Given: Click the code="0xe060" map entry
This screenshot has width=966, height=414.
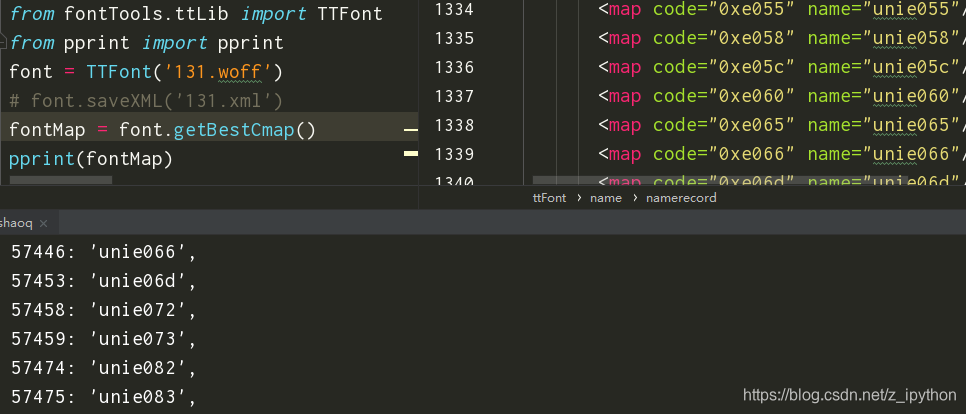Looking at the screenshot, I should (x=781, y=96).
